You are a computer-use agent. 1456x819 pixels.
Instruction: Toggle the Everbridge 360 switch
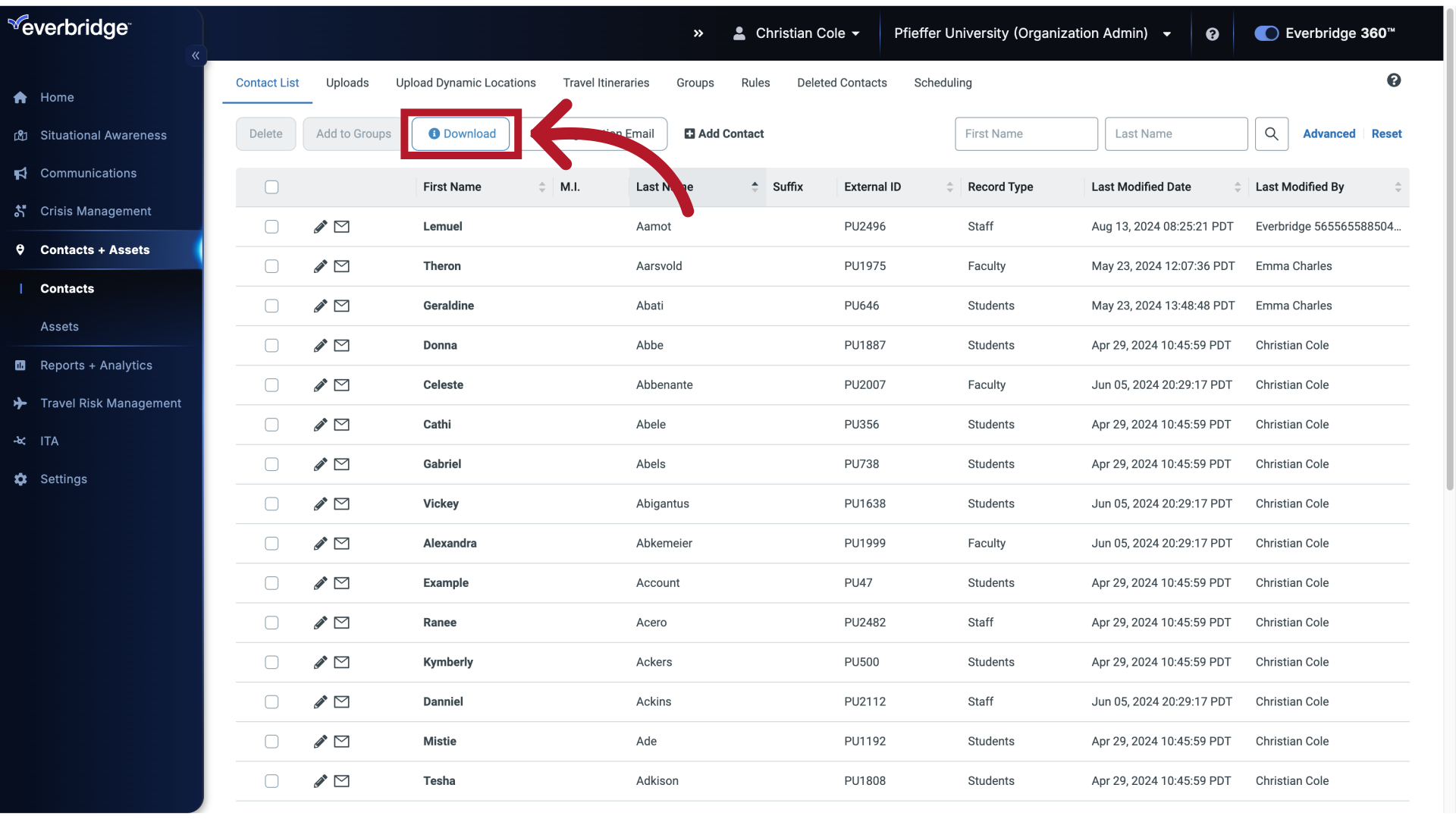[x=1266, y=33]
